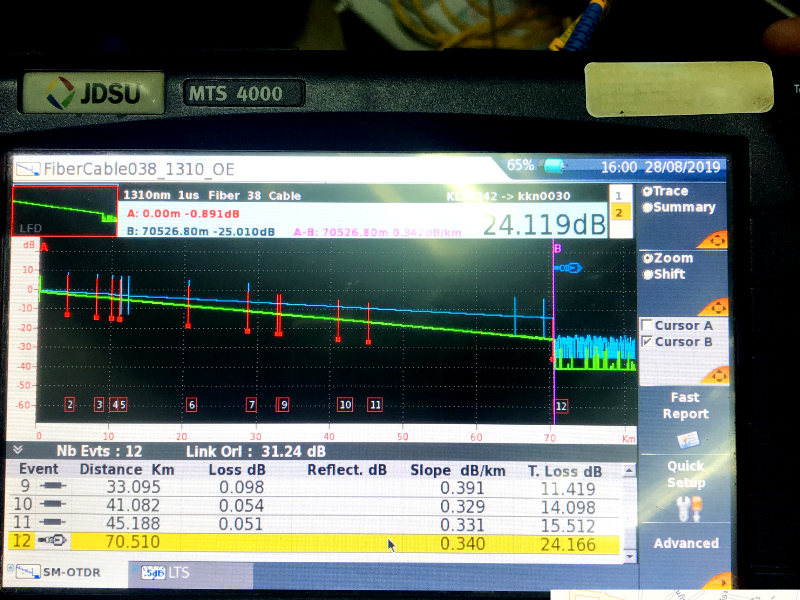Select the Shift radio option
This screenshot has width=800, height=600.
click(664, 274)
